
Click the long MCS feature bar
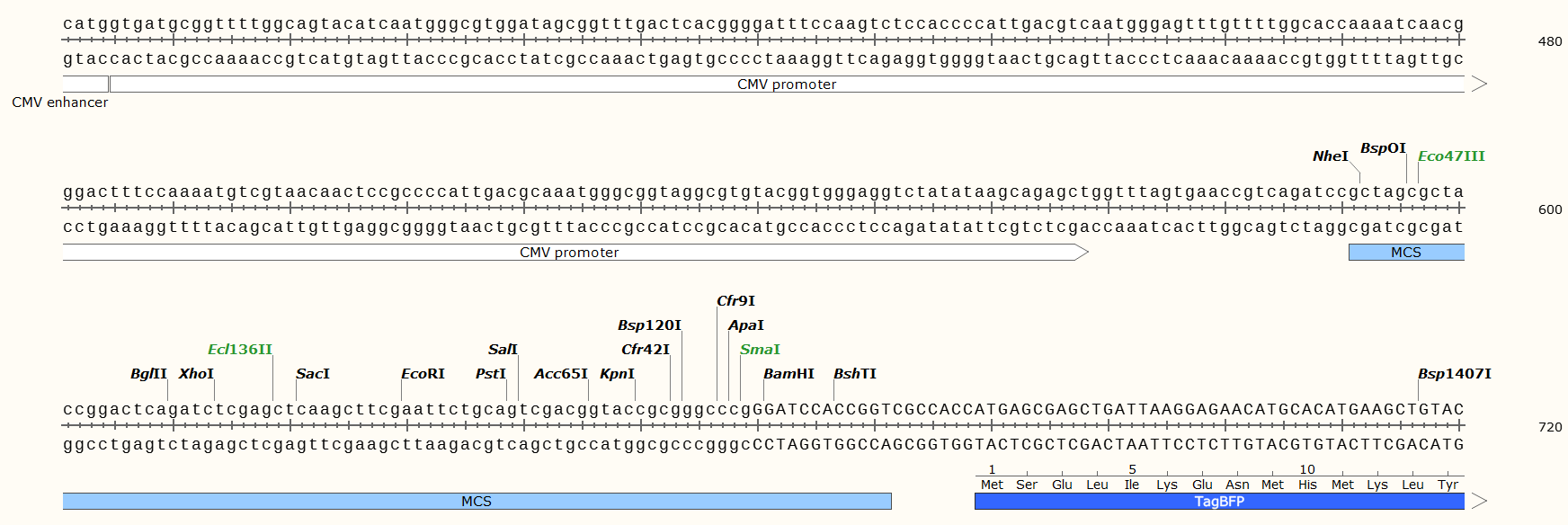click(x=477, y=502)
